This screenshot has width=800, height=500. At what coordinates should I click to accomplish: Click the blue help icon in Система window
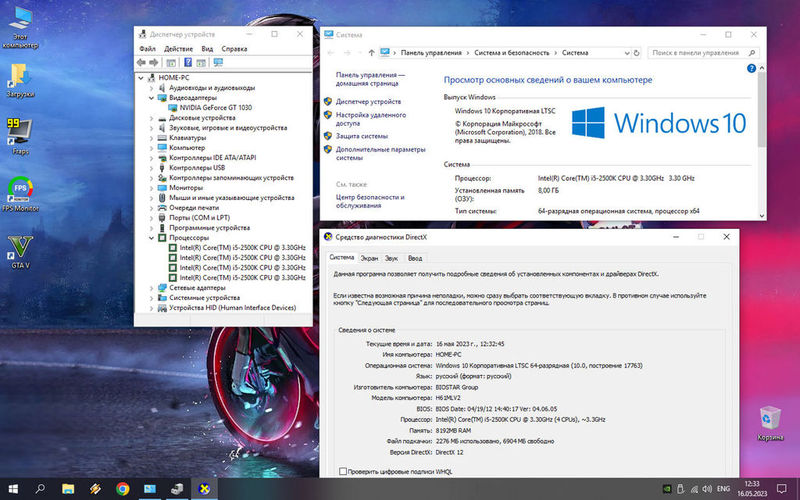point(753,68)
